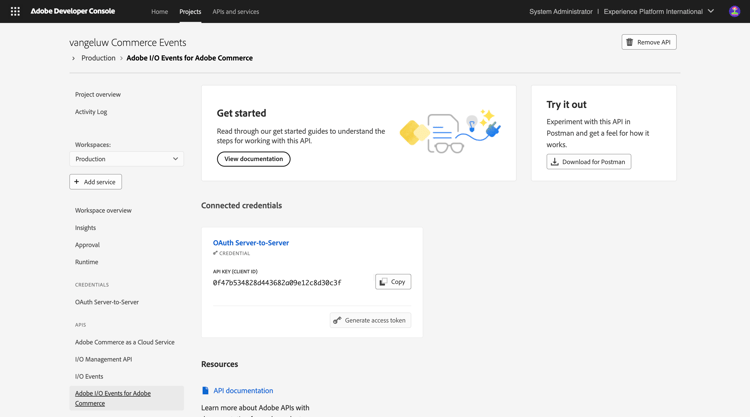Open Activity Log in sidebar
The width and height of the screenshot is (750, 417).
tap(91, 112)
